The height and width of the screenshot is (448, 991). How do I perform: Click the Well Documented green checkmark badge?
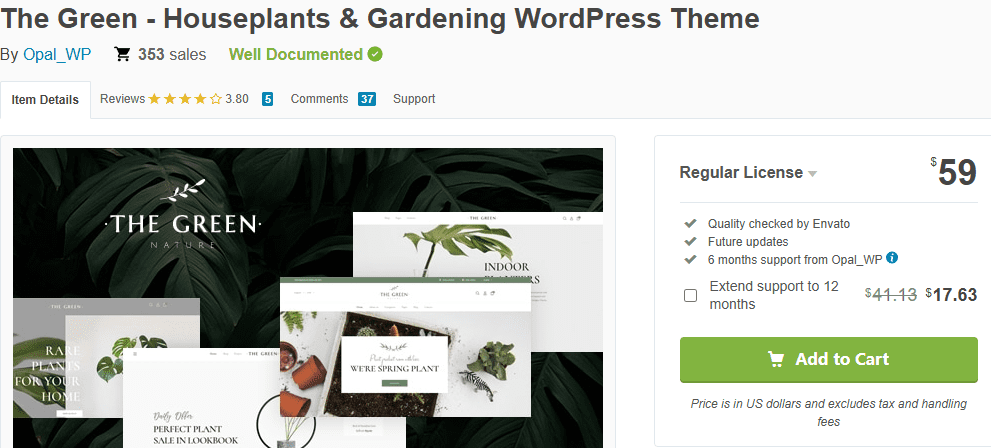click(x=375, y=54)
